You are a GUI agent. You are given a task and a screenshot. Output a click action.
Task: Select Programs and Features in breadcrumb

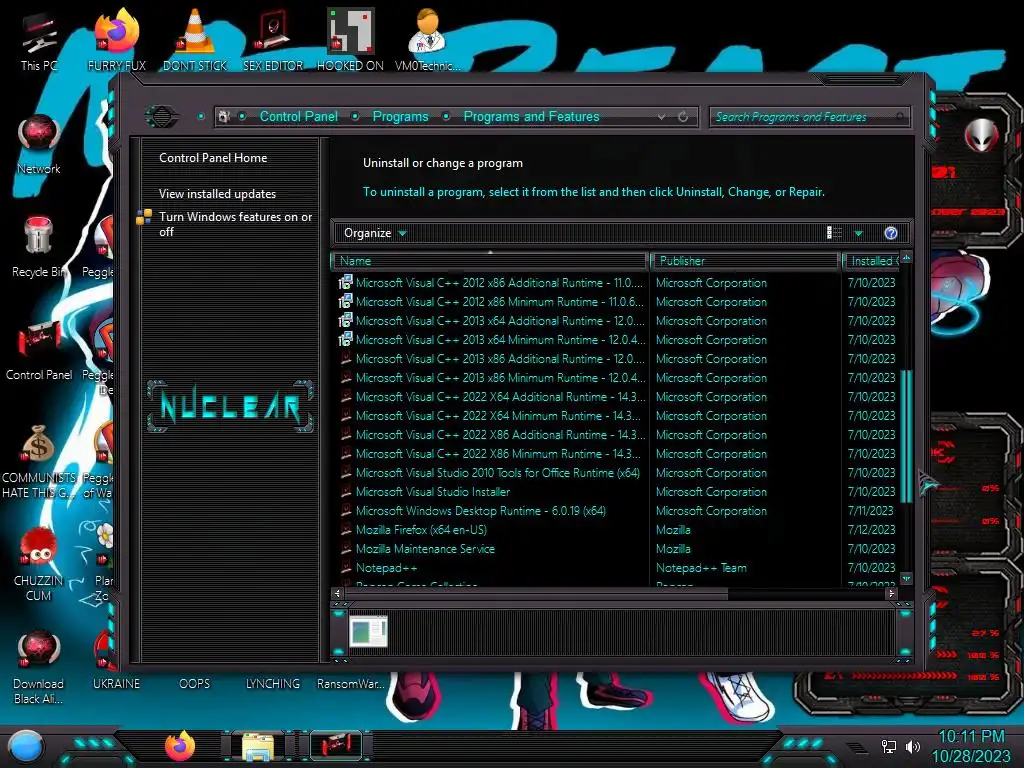click(x=531, y=117)
